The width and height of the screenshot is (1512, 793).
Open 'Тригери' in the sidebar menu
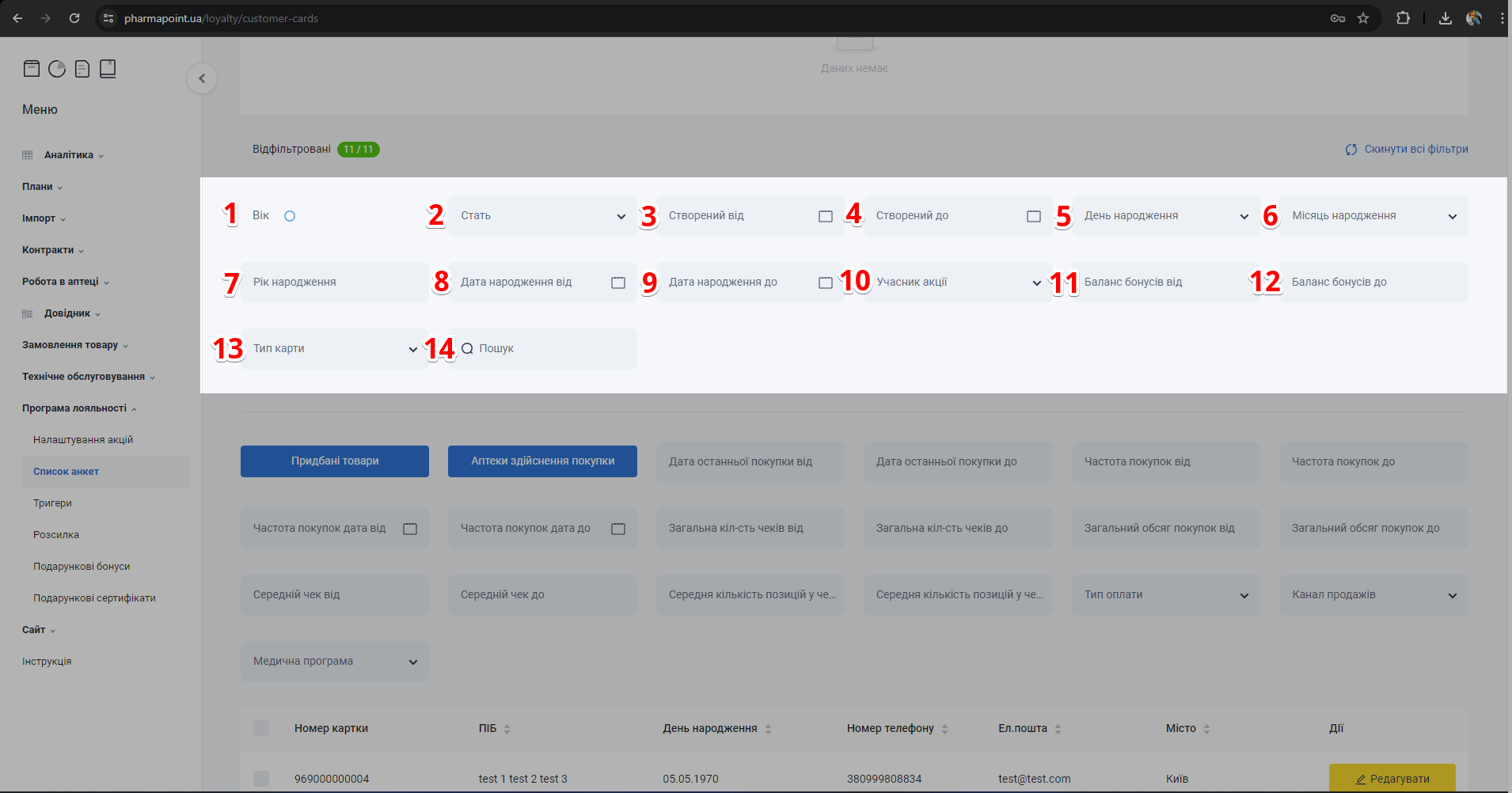(x=52, y=503)
